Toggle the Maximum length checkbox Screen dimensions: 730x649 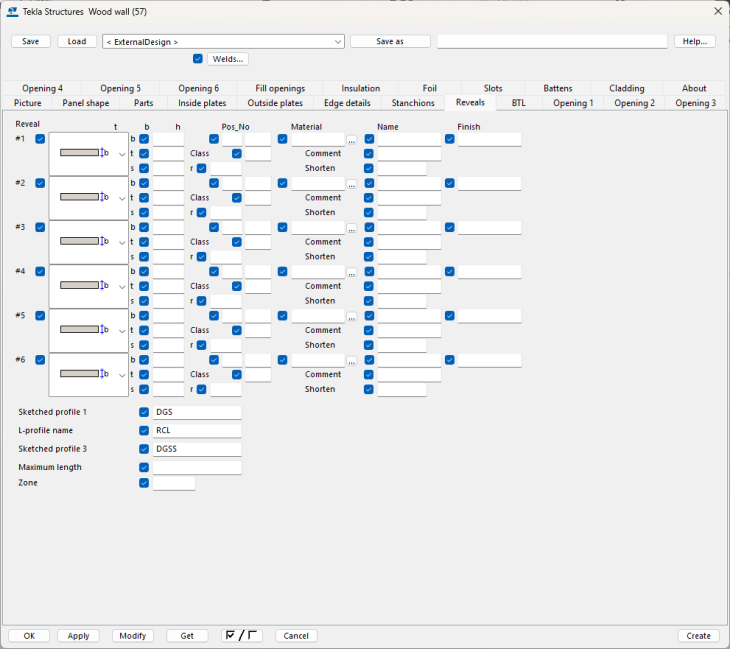pos(144,467)
